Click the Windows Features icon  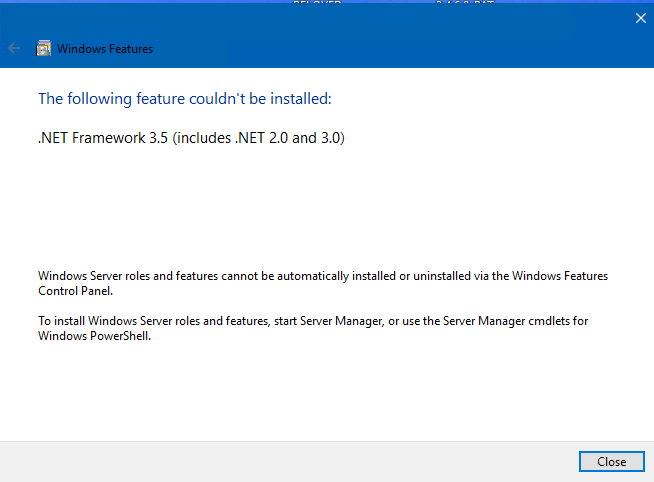pos(43,48)
